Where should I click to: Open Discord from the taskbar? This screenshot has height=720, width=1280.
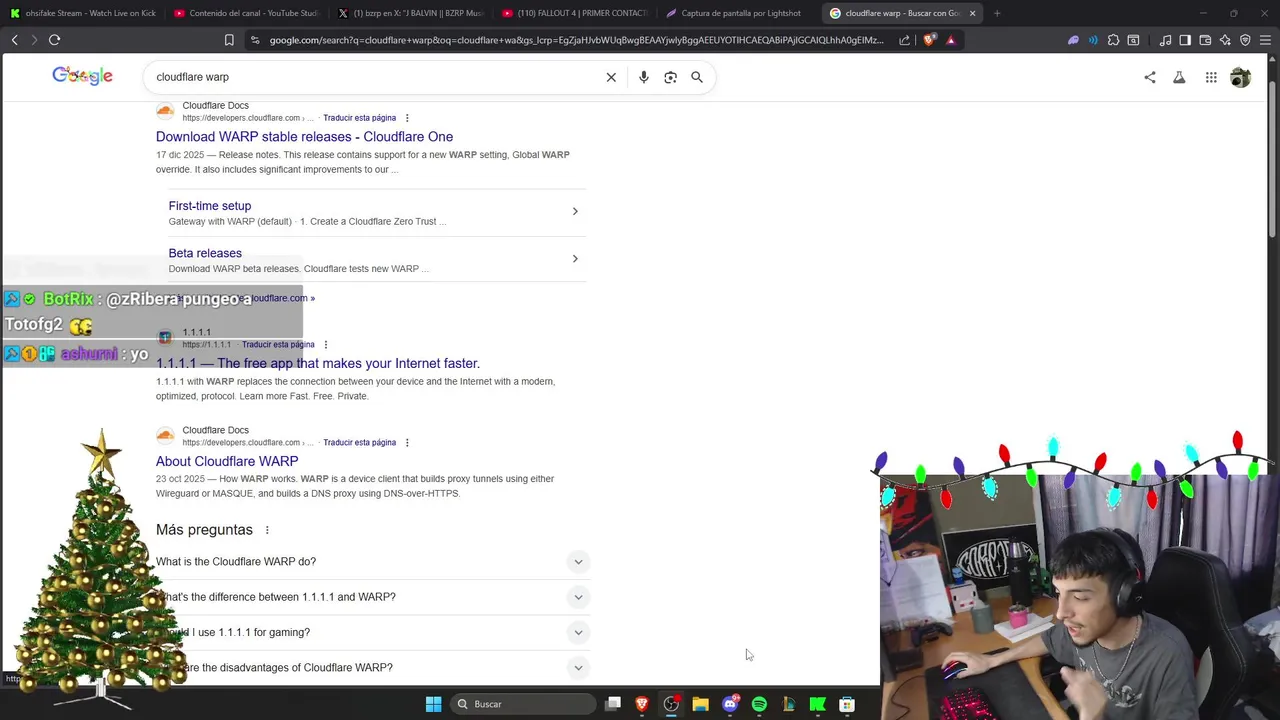coord(730,704)
